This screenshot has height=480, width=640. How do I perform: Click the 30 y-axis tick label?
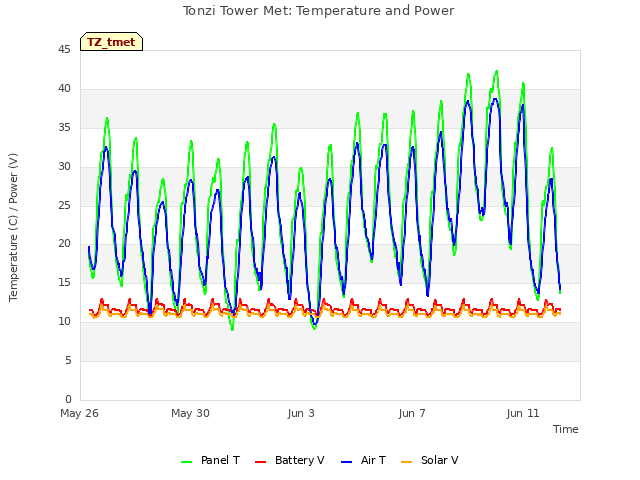coord(64,167)
